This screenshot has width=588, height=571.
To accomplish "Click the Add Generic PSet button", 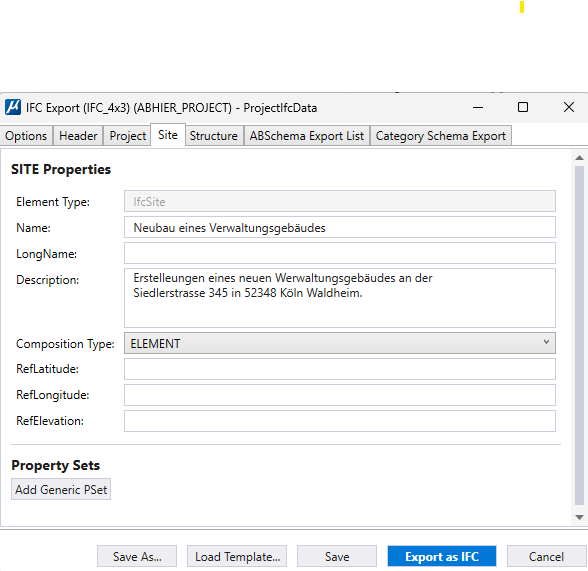I will [61, 489].
